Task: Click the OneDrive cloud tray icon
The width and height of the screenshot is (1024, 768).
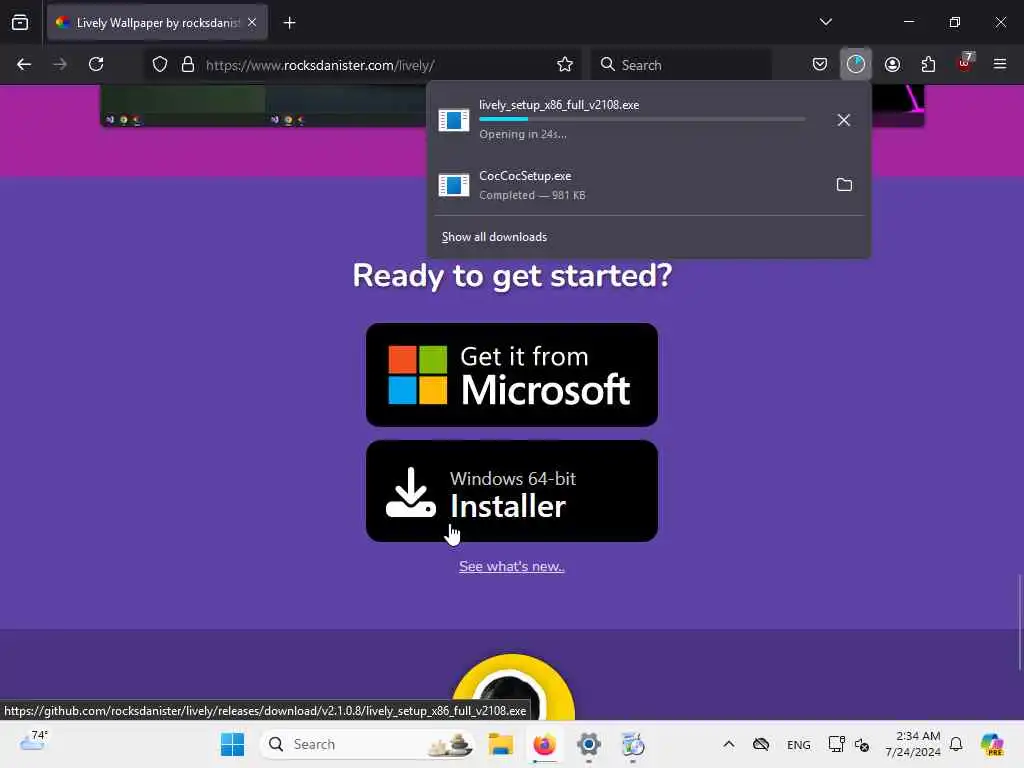Action: pyautogui.click(x=761, y=744)
